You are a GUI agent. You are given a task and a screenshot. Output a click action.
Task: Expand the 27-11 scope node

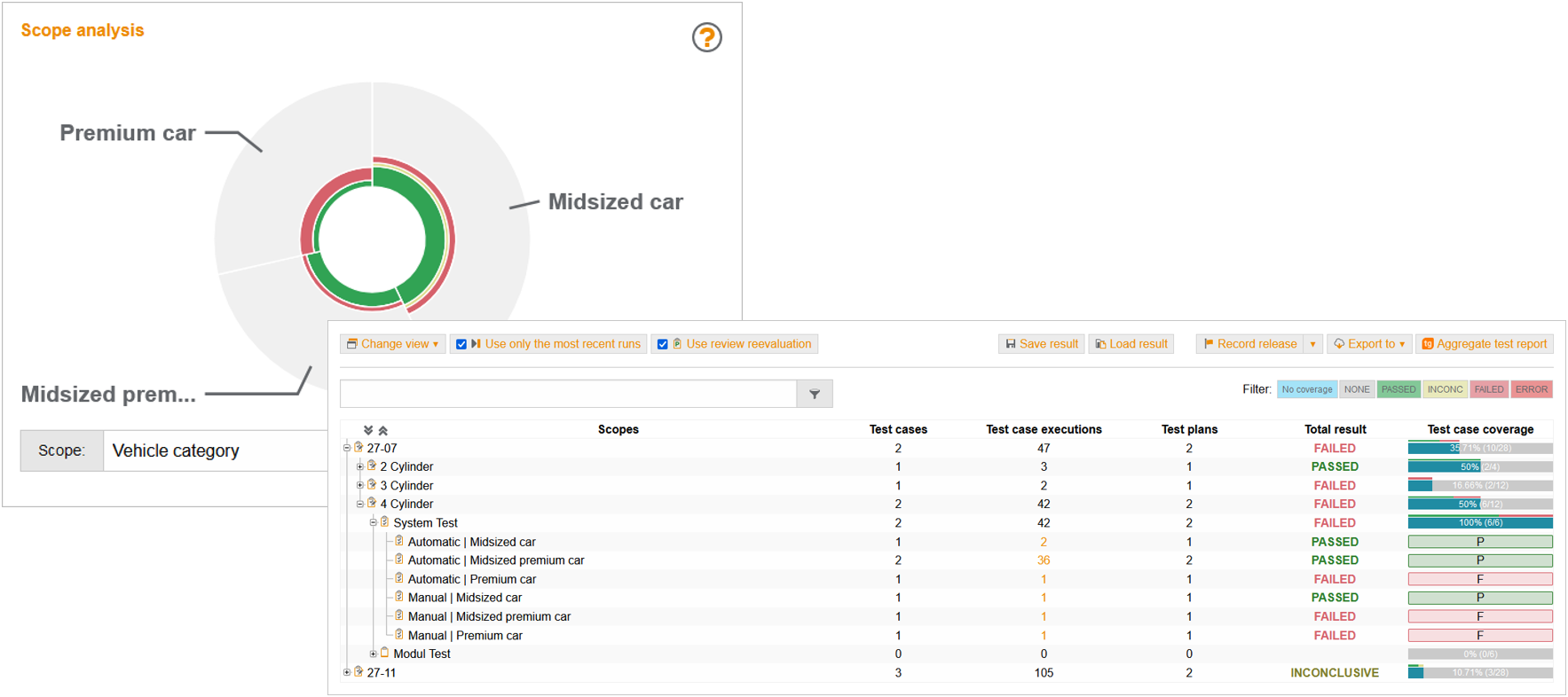pos(347,672)
